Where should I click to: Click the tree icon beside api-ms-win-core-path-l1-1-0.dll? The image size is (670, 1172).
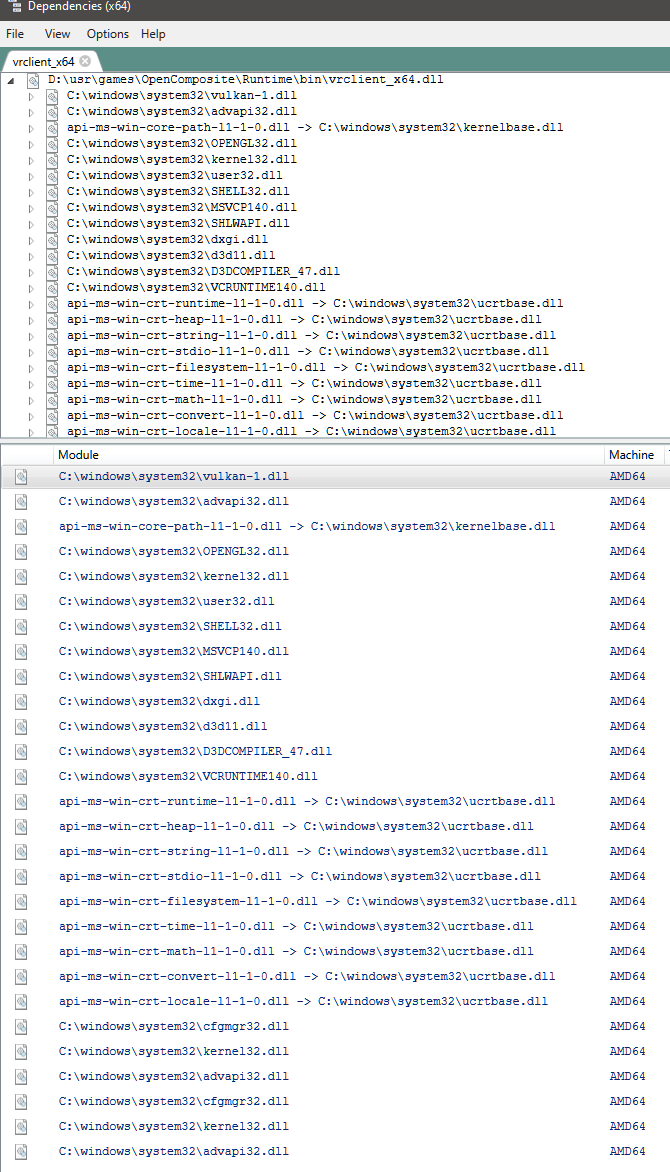pos(52,128)
